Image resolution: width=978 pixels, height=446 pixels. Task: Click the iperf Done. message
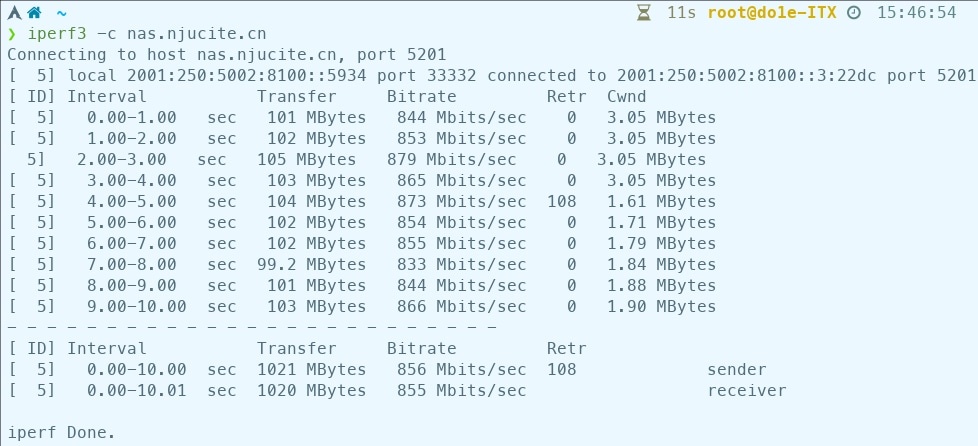61,432
